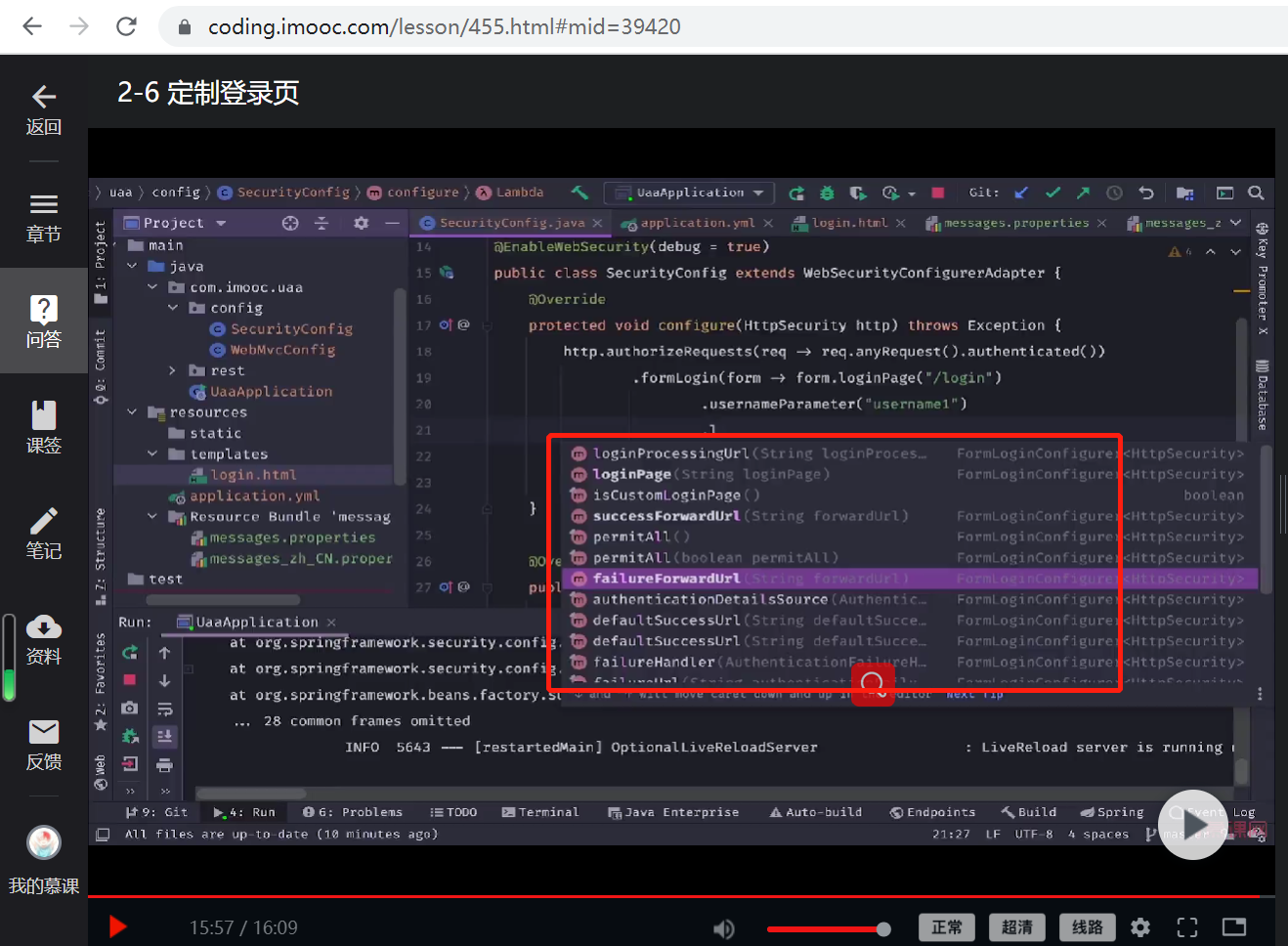
Task: Open the Project view dropdown
Action: point(221,224)
